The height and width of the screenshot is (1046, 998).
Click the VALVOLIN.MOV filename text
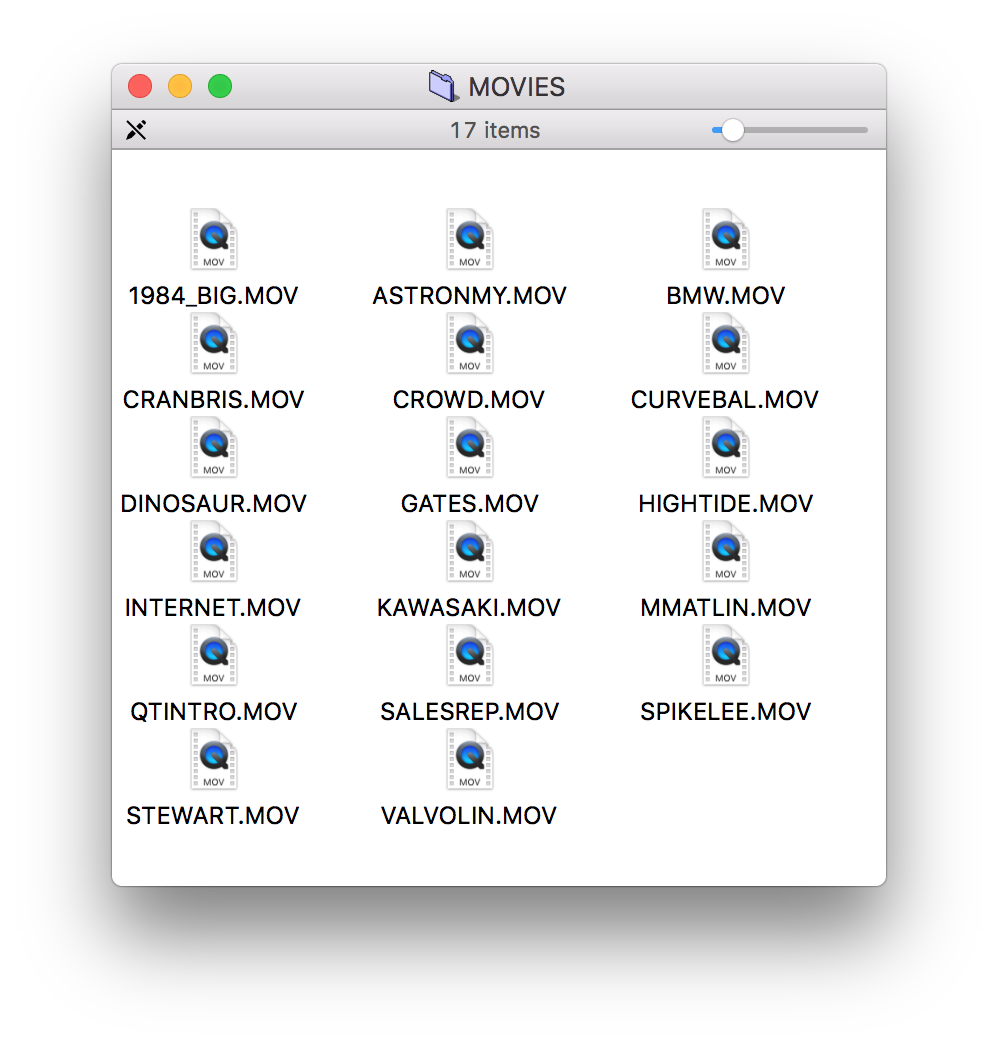tap(469, 816)
